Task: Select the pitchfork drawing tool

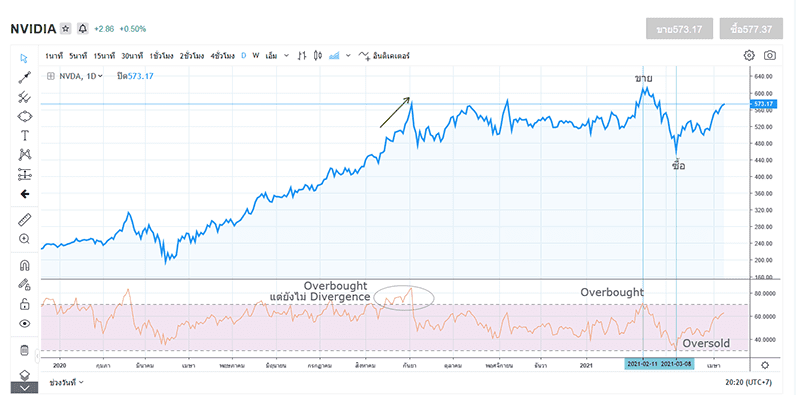Action: [24, 96]
